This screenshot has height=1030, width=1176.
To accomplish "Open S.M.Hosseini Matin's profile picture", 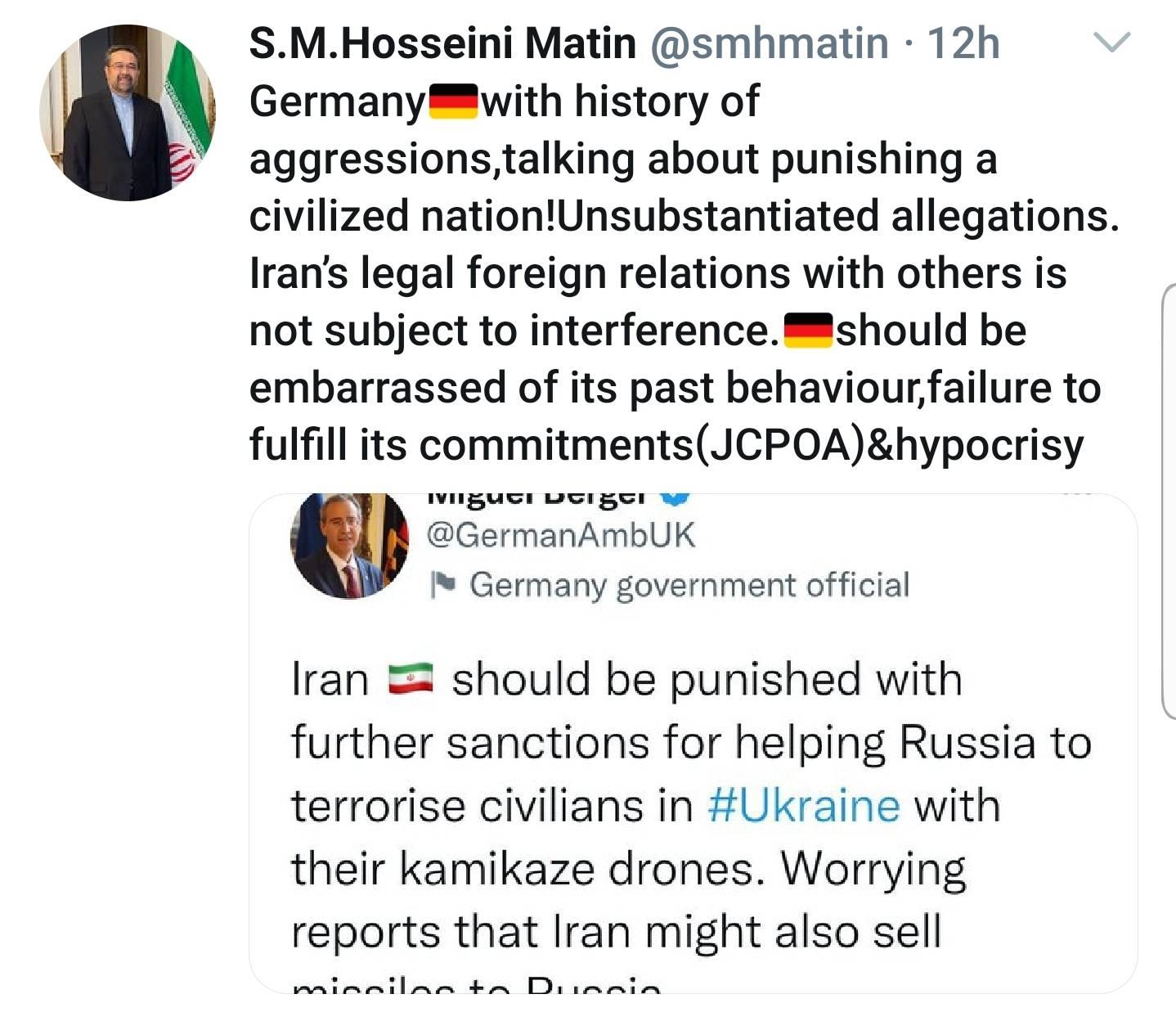I will tap(128, 113).
